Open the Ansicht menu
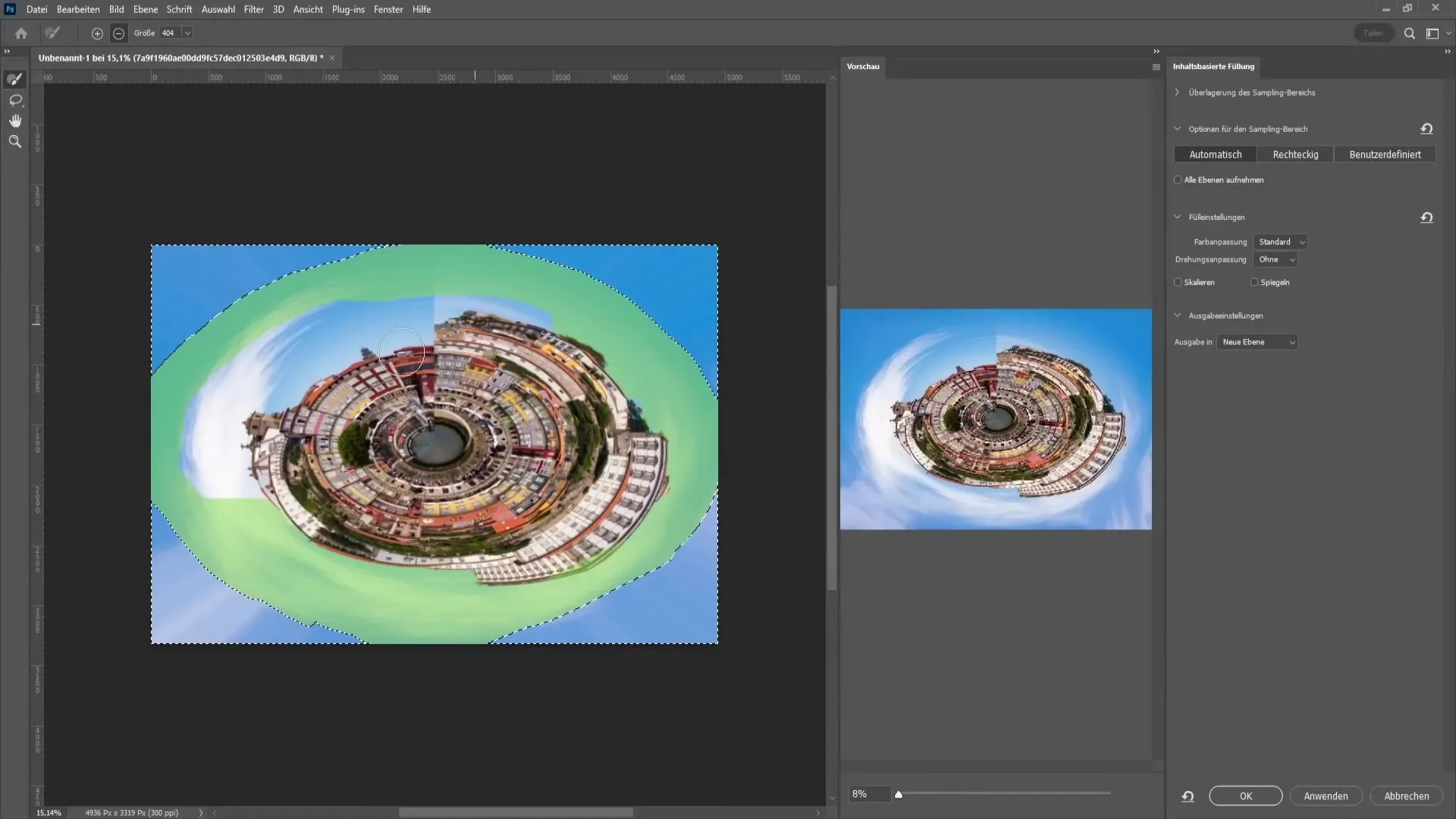Viewport: 1456px width, 819px height. (308, 9)
